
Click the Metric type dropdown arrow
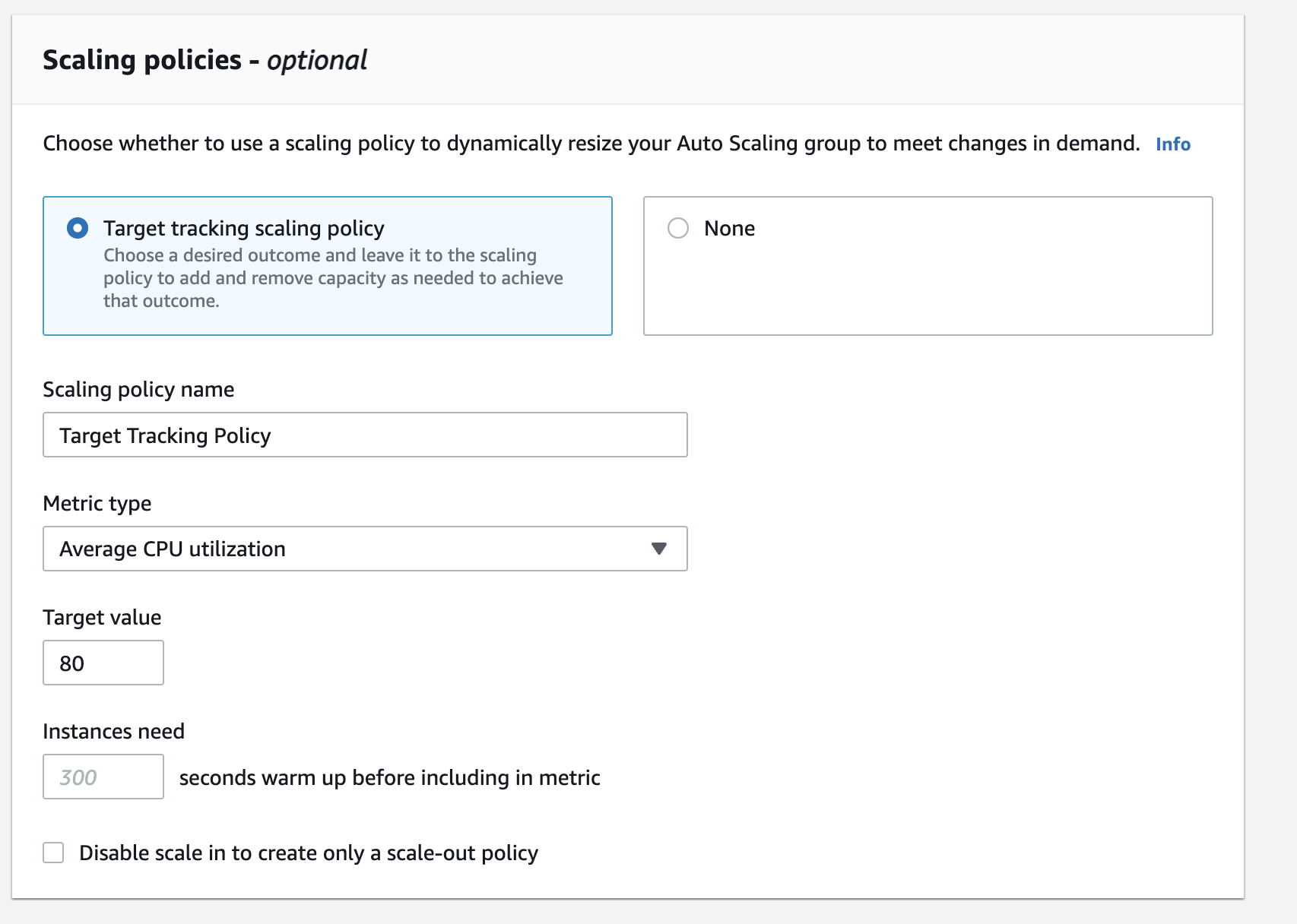click(658, 549)
